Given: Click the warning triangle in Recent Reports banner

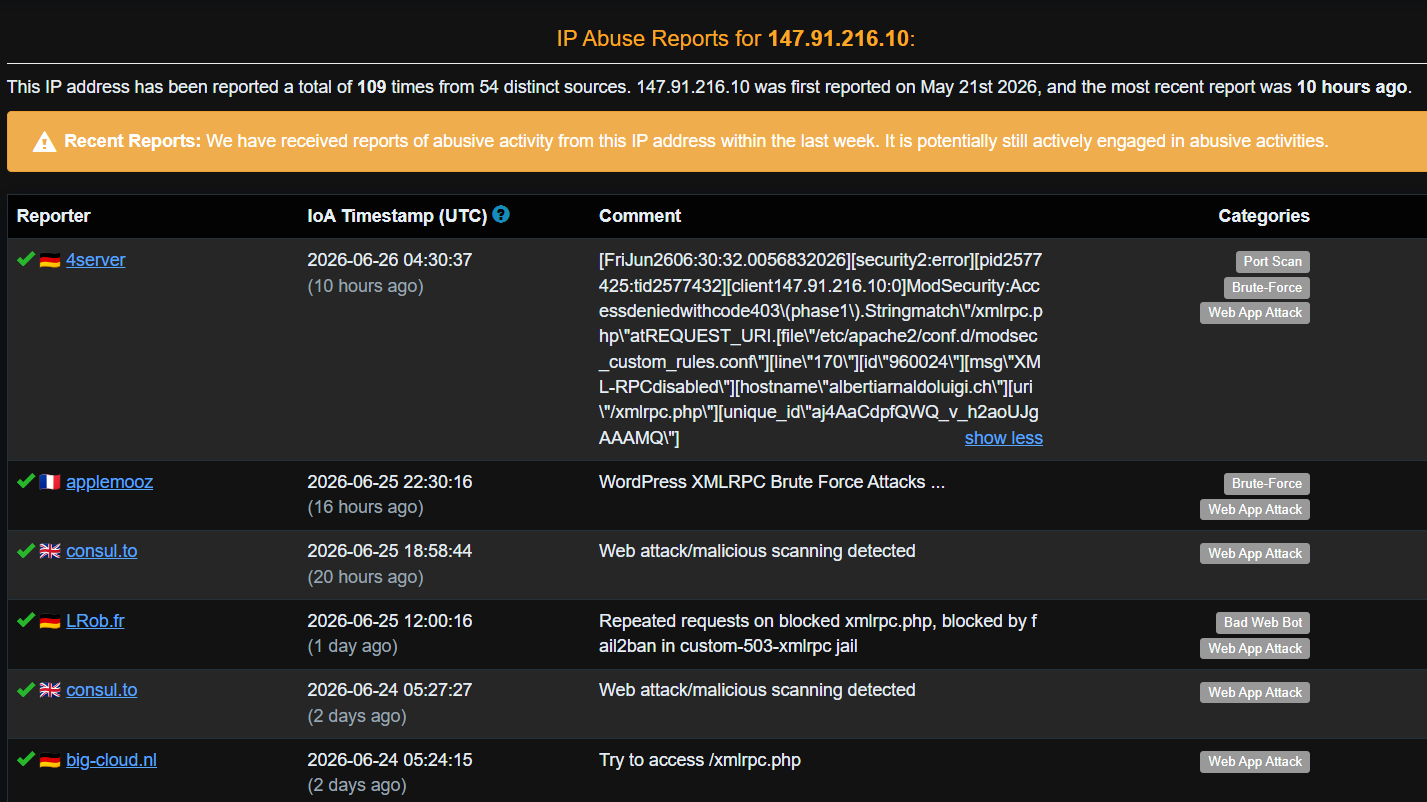Looking at the screenshot, I should [x=44, y=142].
